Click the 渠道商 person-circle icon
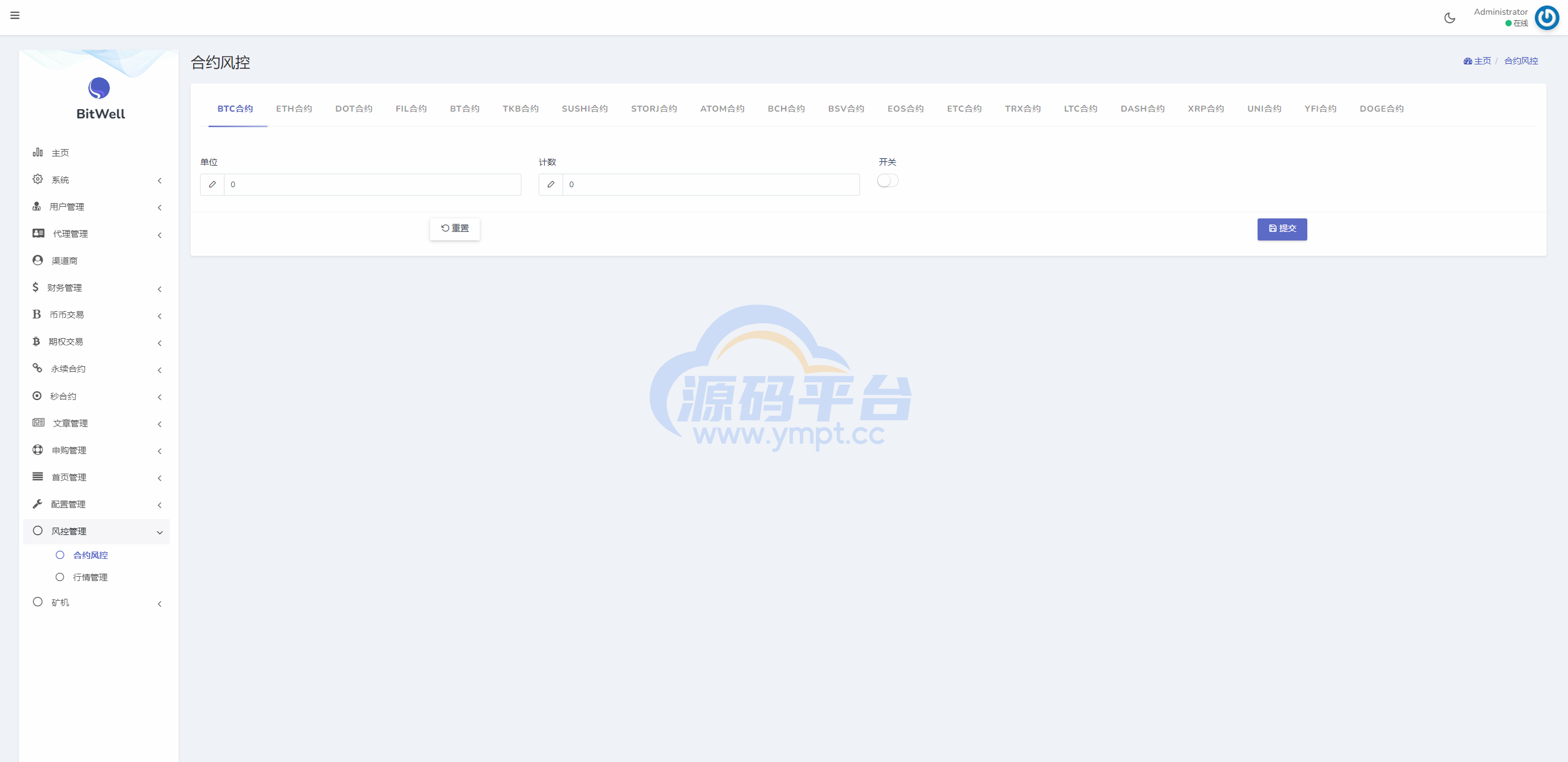 [37, 260]
